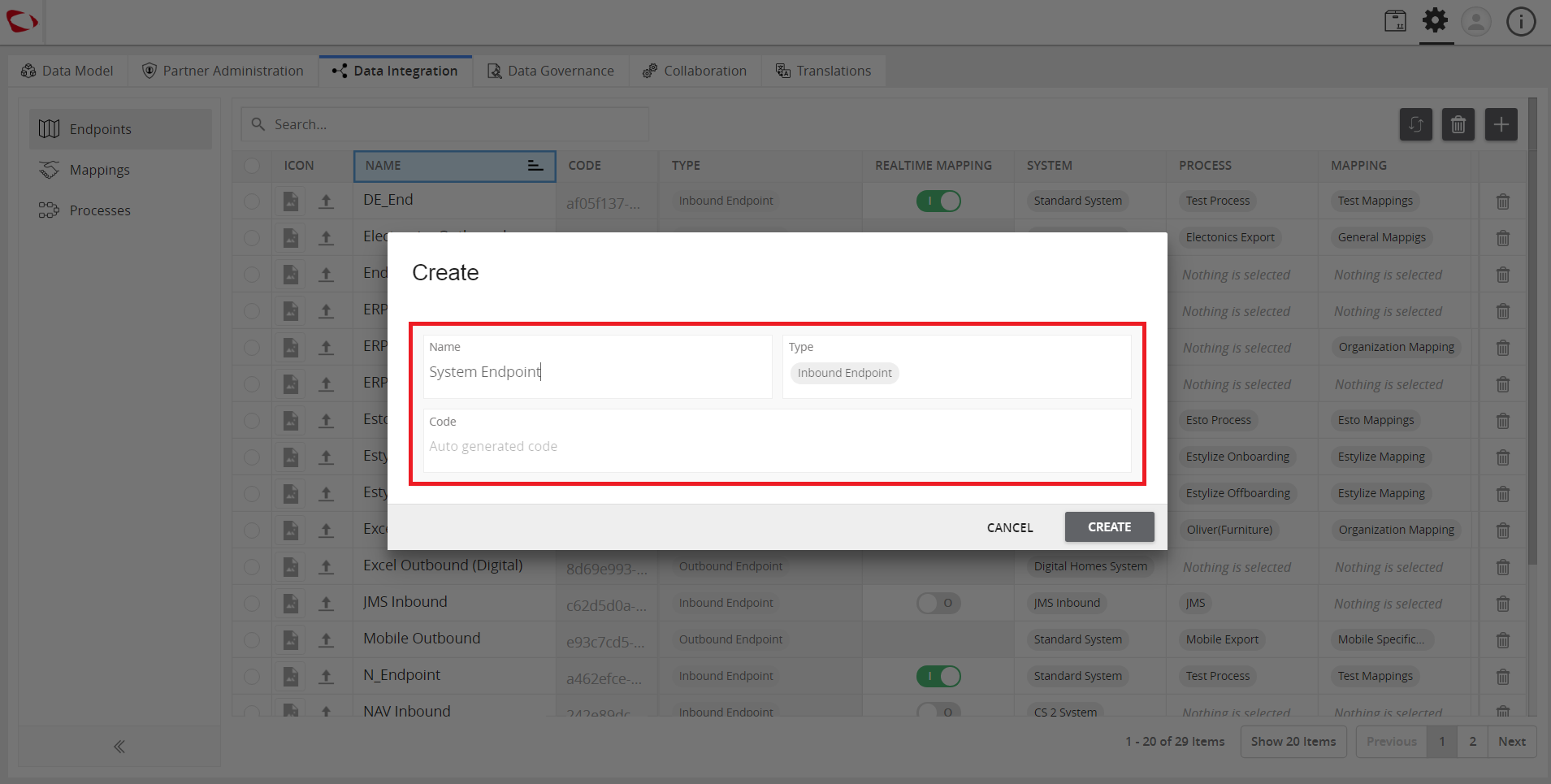Click the refresh endpoints toolbar icon
The width and height of the screenshot is (1551, 784).
click(1416, 124)
